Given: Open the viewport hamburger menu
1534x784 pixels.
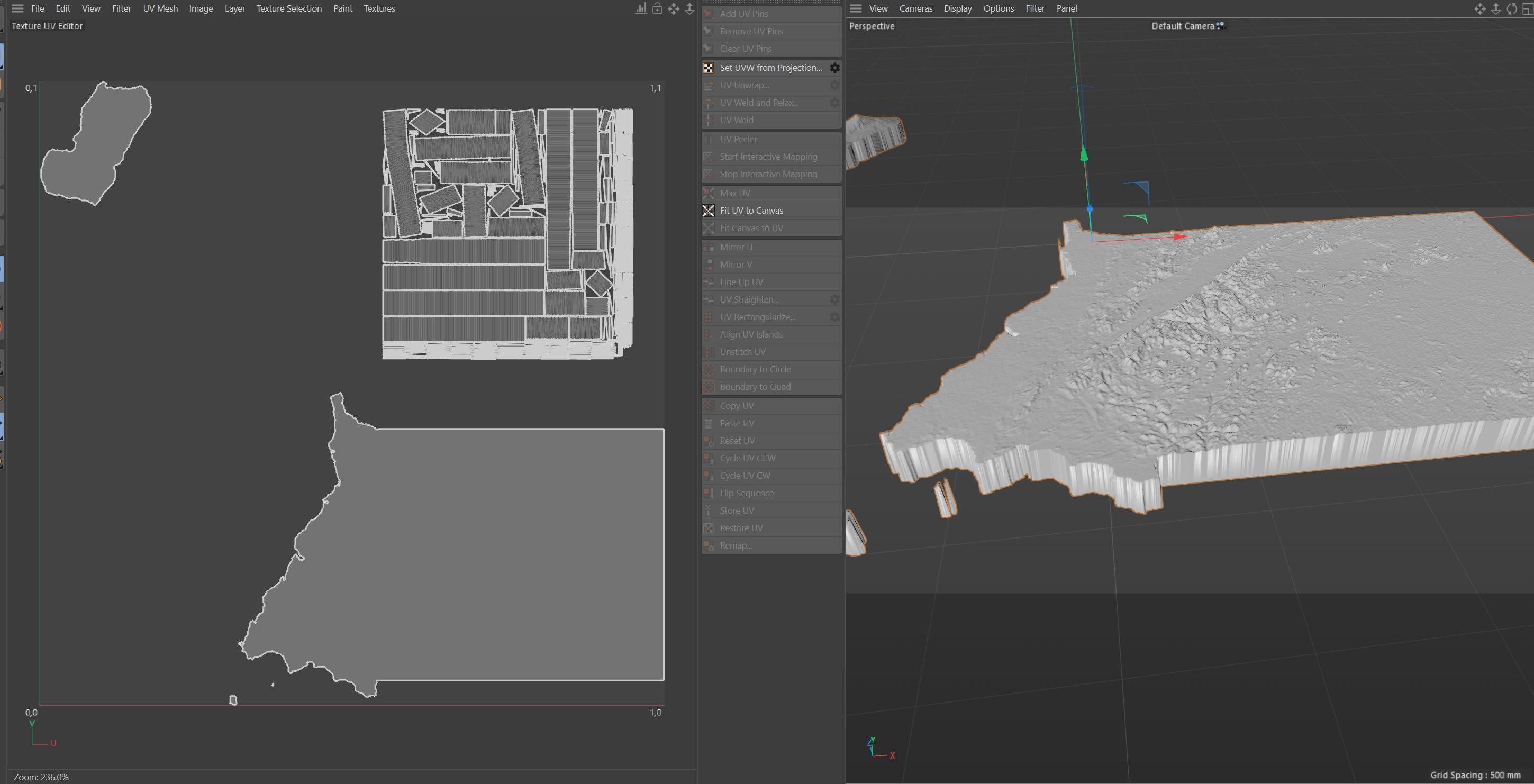Looking at the screenshot, I should (856, 8).
